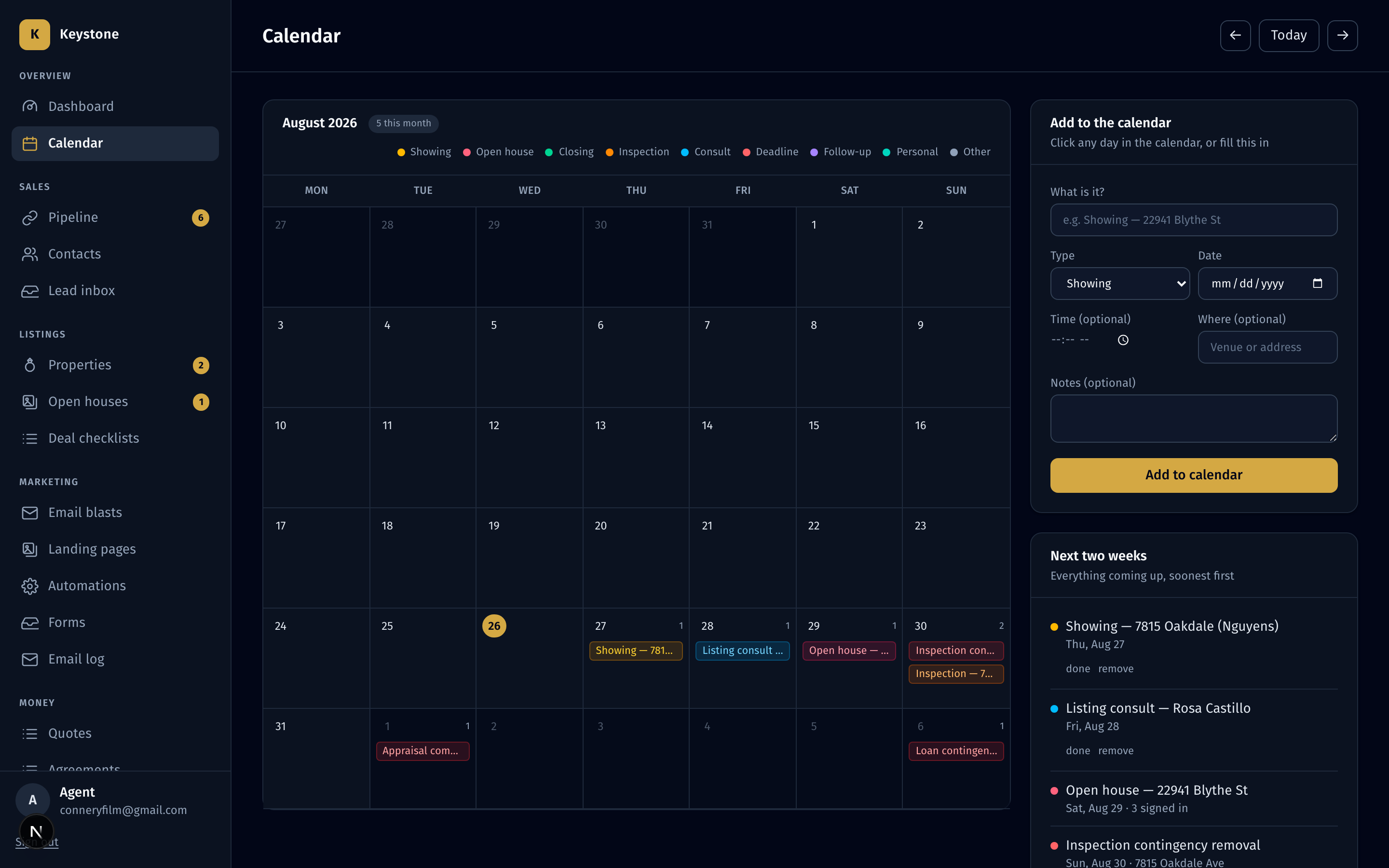1389x868 pixels.
Task: Click the August 2026 month title
Action: tap(320, 123)
